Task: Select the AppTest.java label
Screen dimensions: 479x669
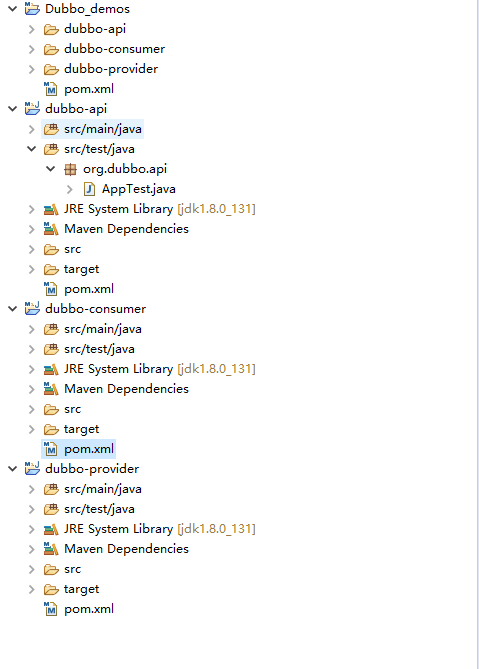Action: [x=139, y=189]
